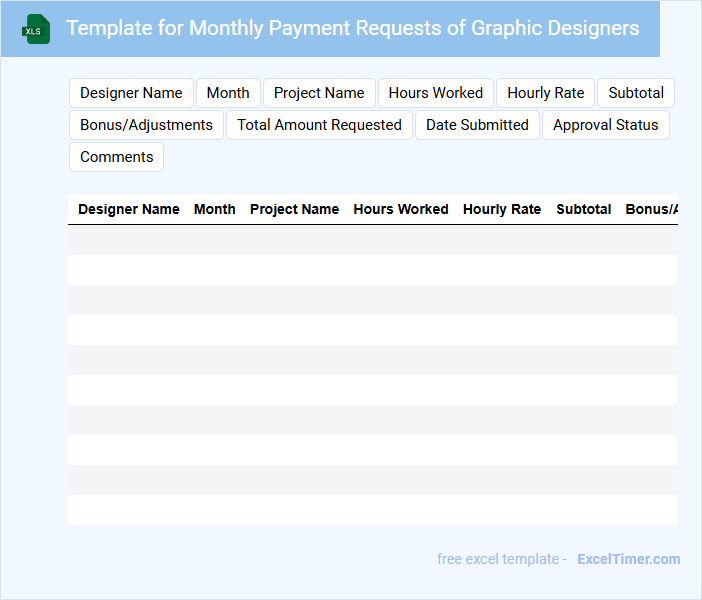Viewport: 702px width, 600px height.
Task: Click the green XLS file icon
Action: pos(37,30)
